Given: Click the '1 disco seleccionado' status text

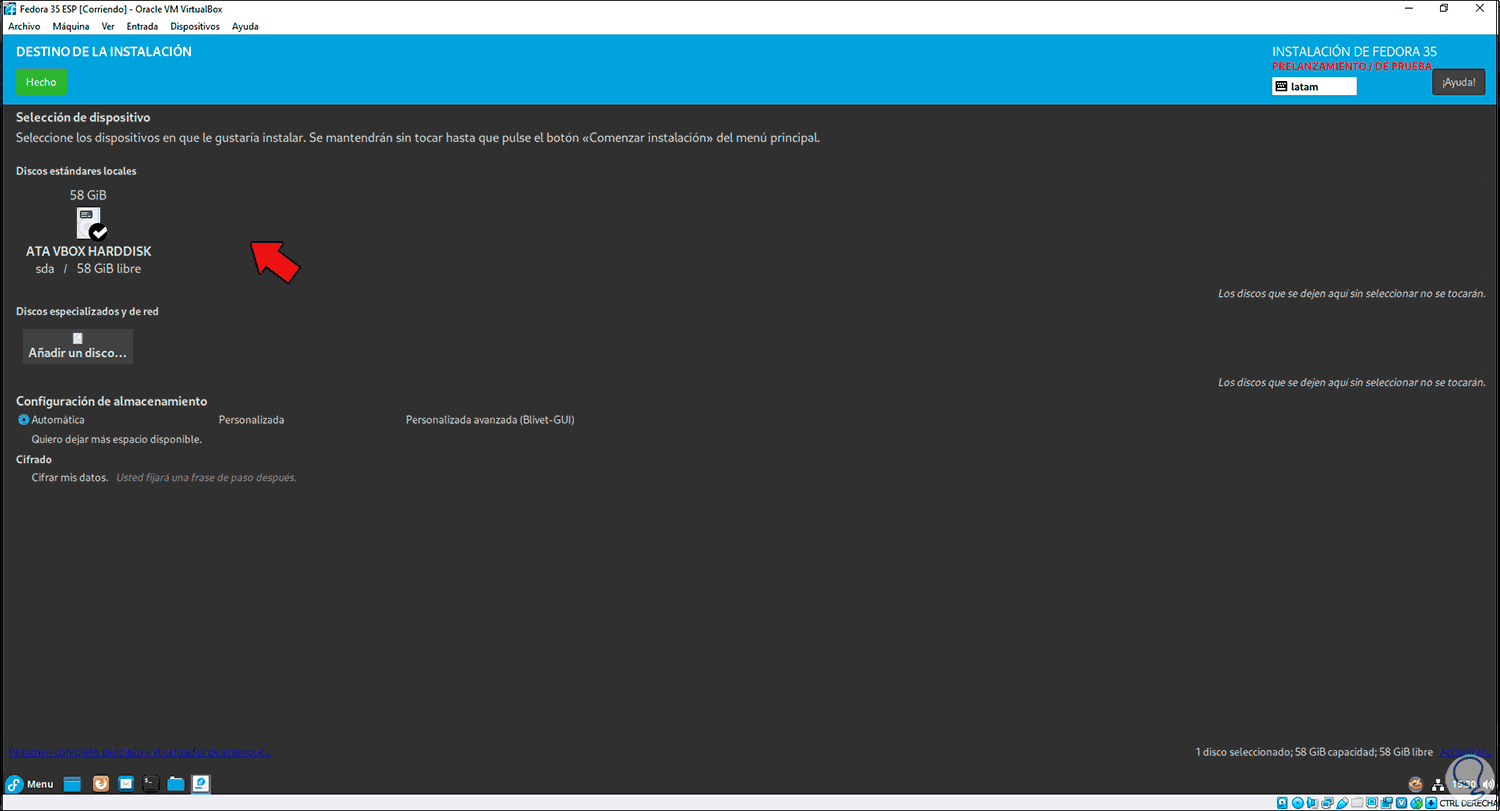Looking at the screenshot, I should tap(1314, 752).
